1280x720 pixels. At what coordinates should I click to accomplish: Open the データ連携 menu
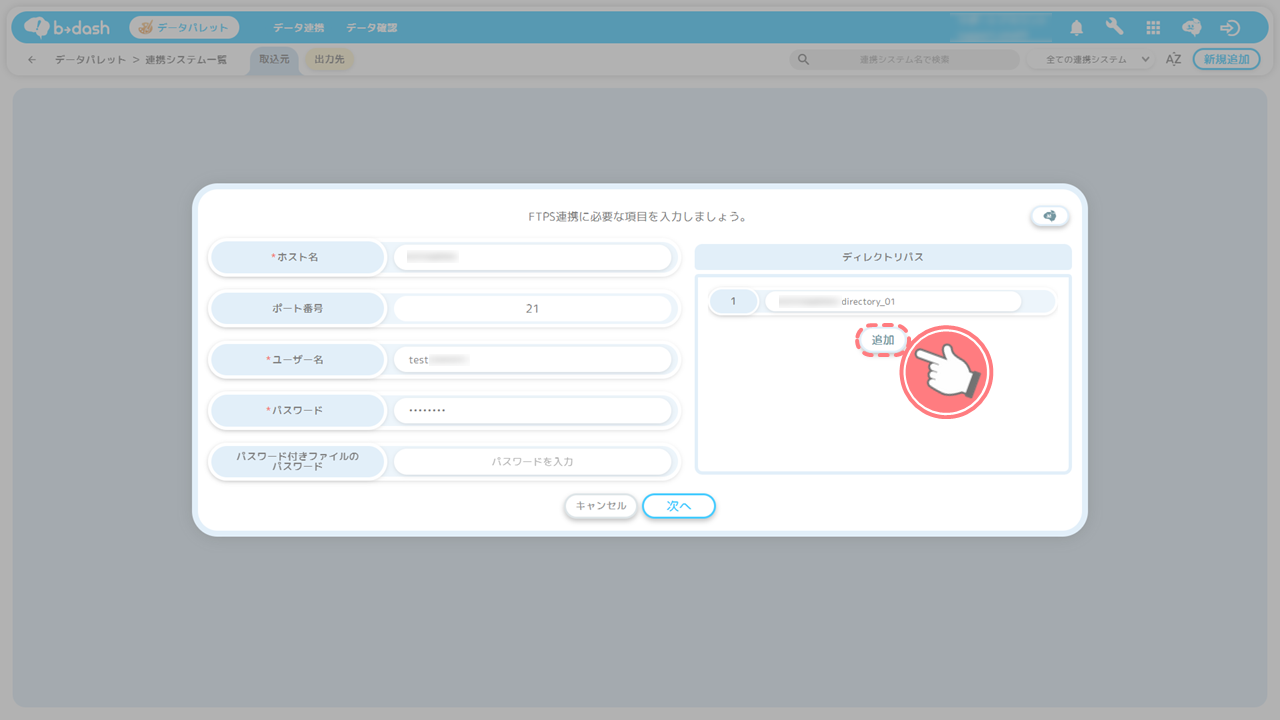coord(298,28)
